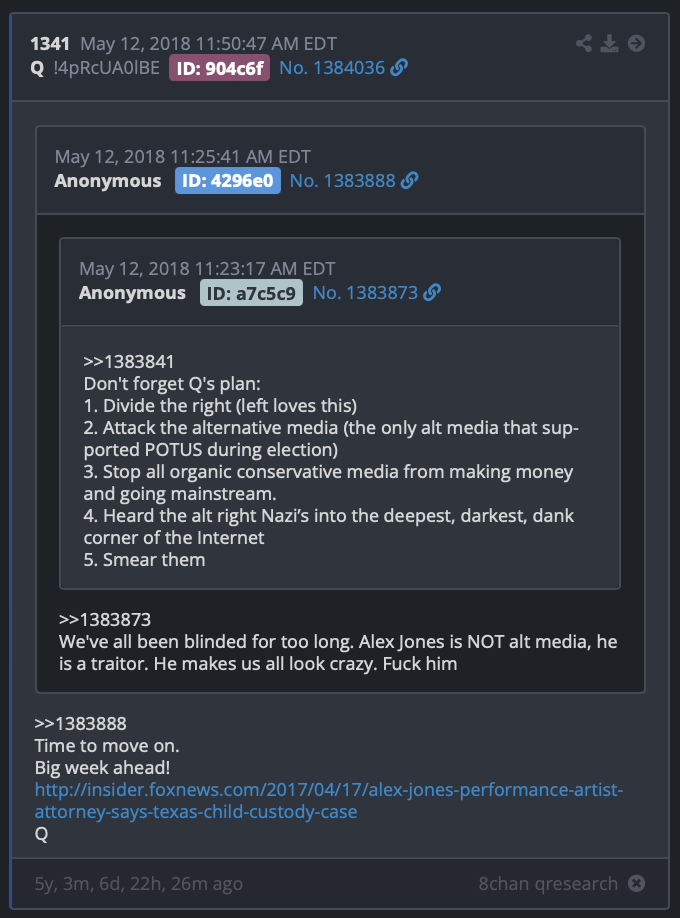680x918 pixels.
Task: Open post link No. 1384036
Action: coord(332,68)
